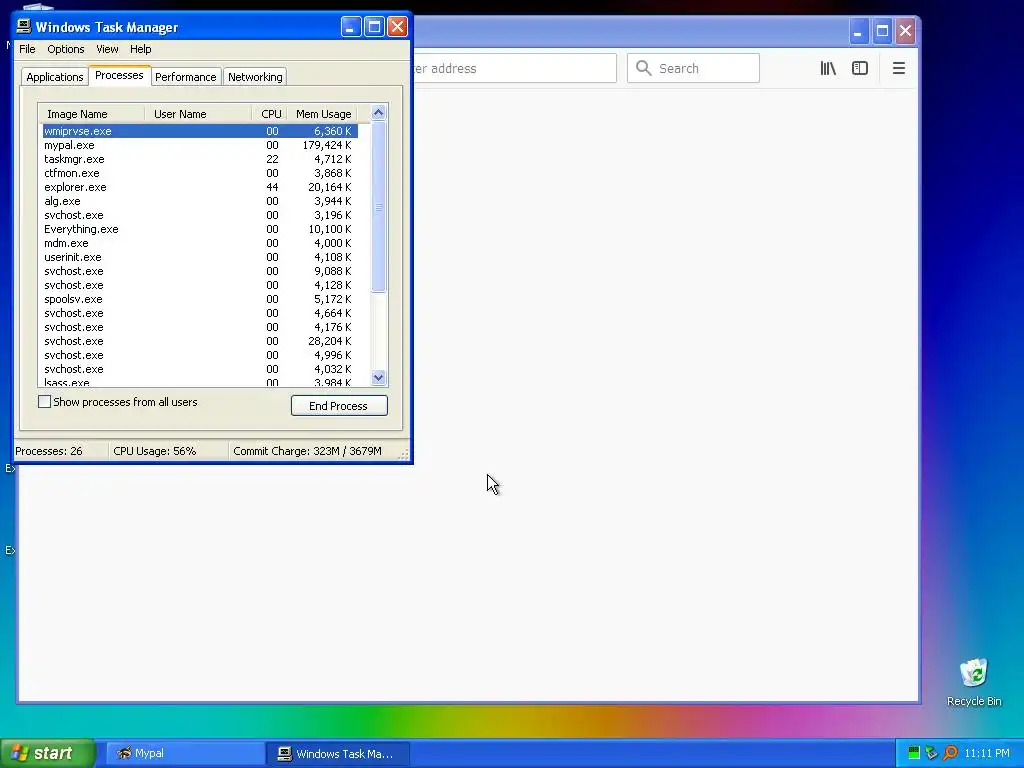Click the 11:11 PM system clock
The width and height of the screenshot is (1024, 768).
click(987, 753)
